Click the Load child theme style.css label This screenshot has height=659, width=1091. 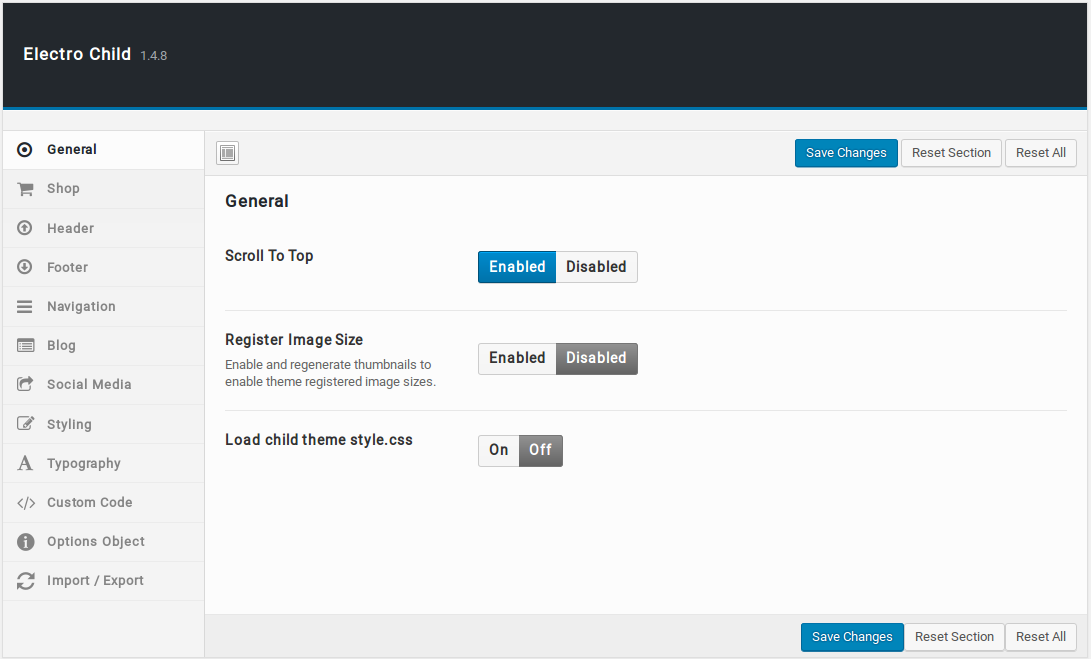tap(319, 440)
